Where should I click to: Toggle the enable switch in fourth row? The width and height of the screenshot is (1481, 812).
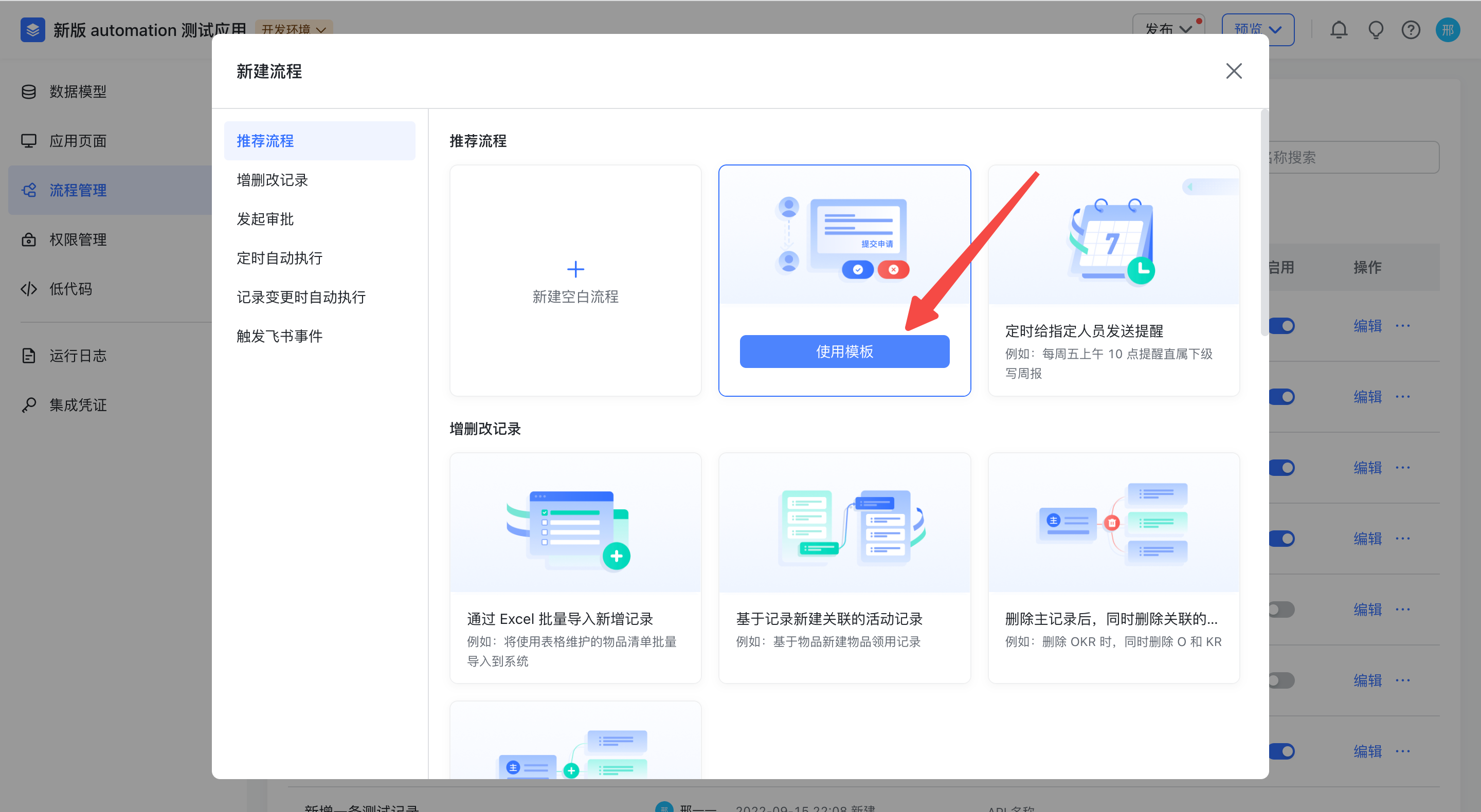1282,539
